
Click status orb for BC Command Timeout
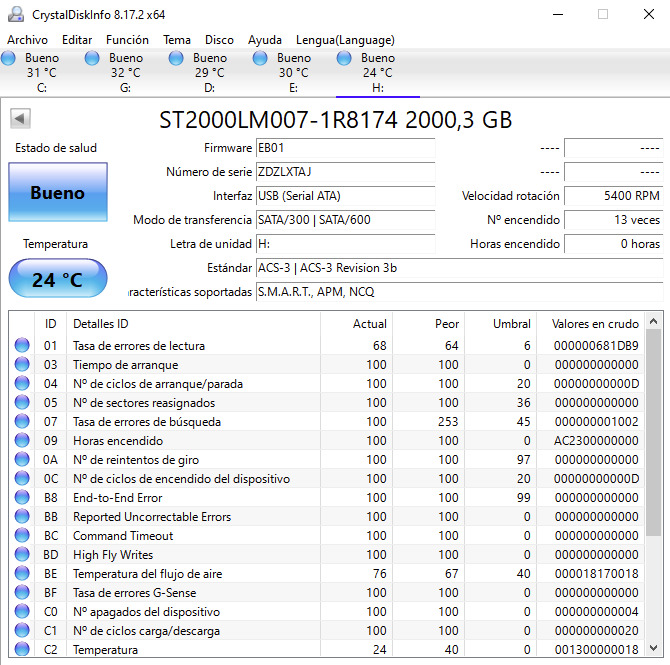22,535
